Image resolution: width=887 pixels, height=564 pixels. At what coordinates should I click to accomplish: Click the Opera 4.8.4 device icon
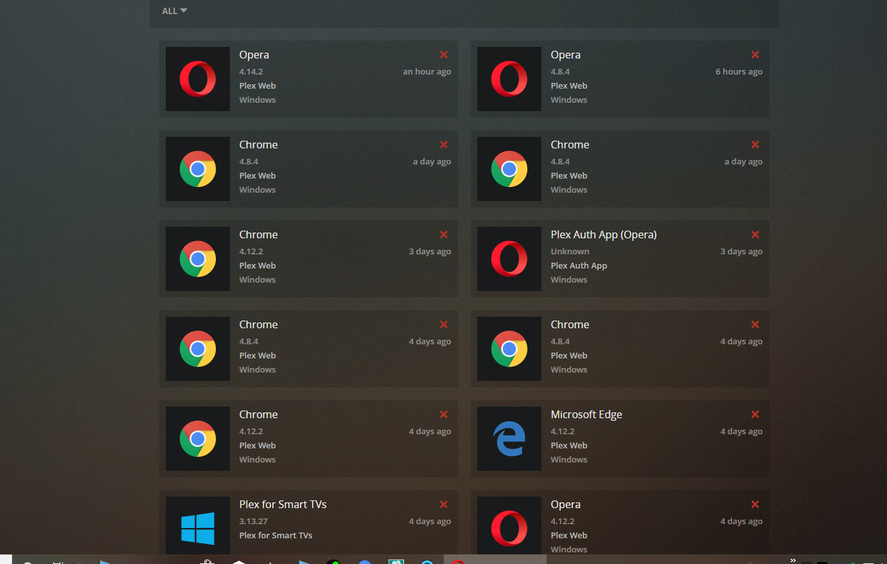point(509,79)
